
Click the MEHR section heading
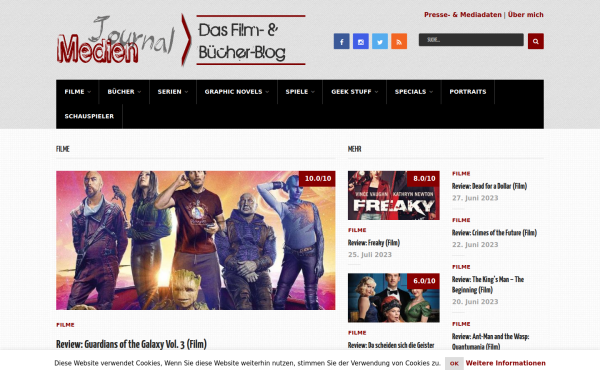click(x=354, y=149)
